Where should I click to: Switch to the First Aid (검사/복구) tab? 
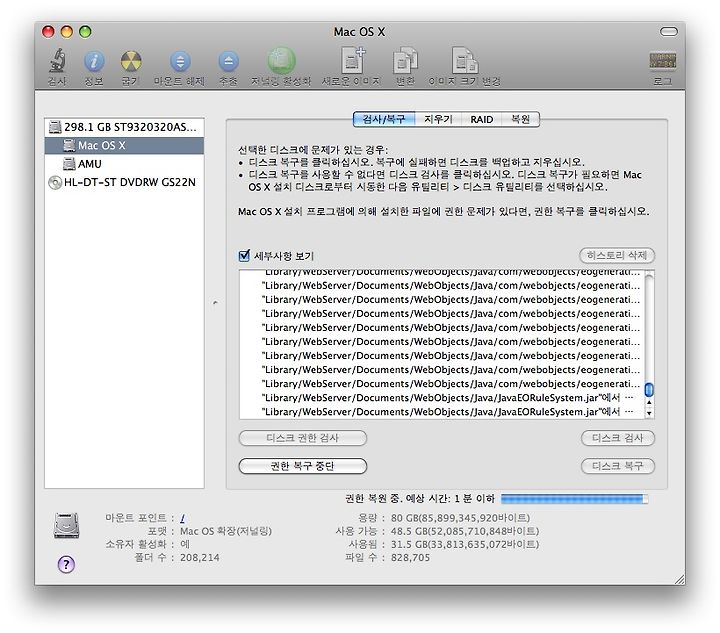click(x=384, y=119)
